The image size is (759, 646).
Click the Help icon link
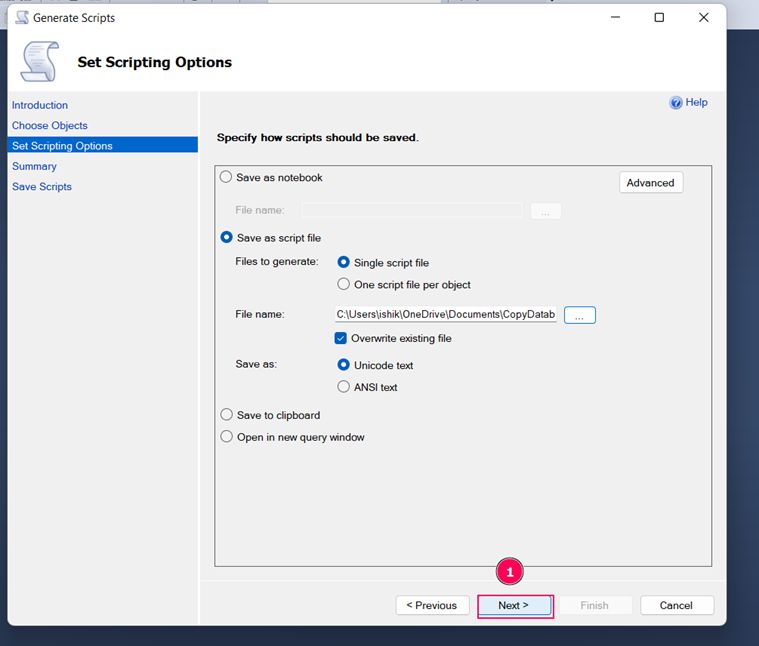676,103
